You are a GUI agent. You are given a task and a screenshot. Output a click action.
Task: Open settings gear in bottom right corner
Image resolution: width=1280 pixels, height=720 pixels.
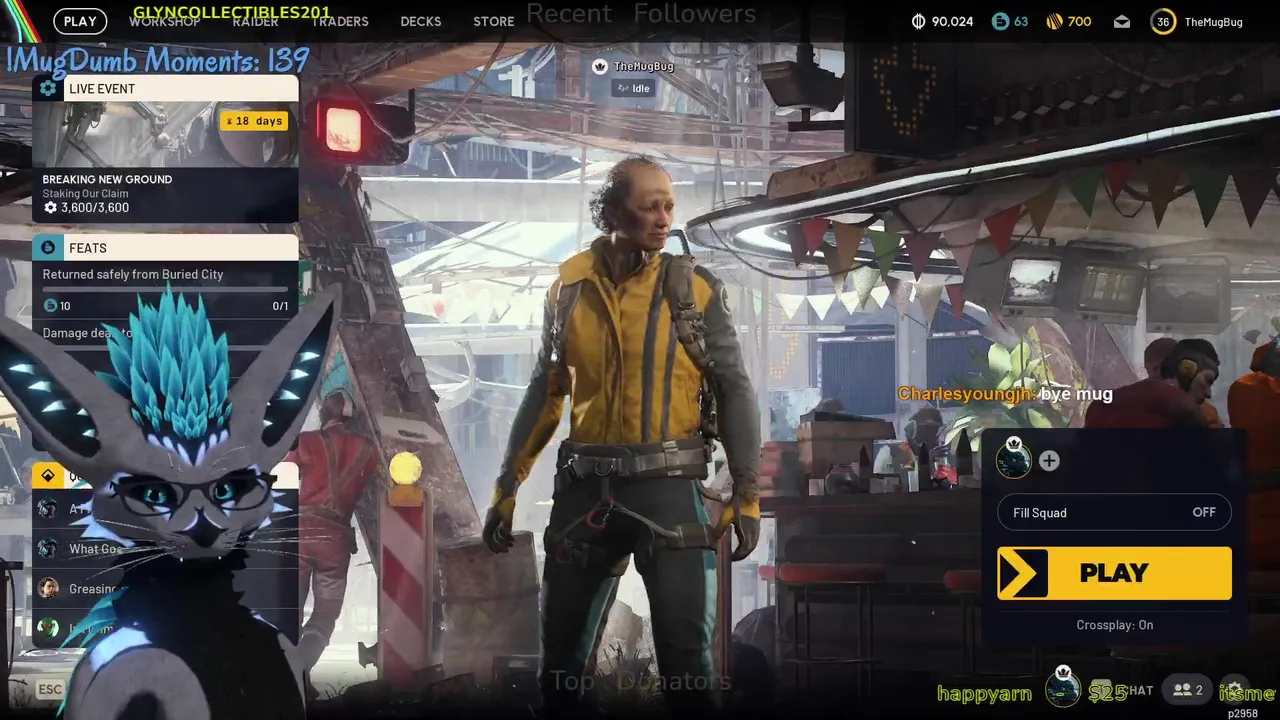coord(1236,689)
